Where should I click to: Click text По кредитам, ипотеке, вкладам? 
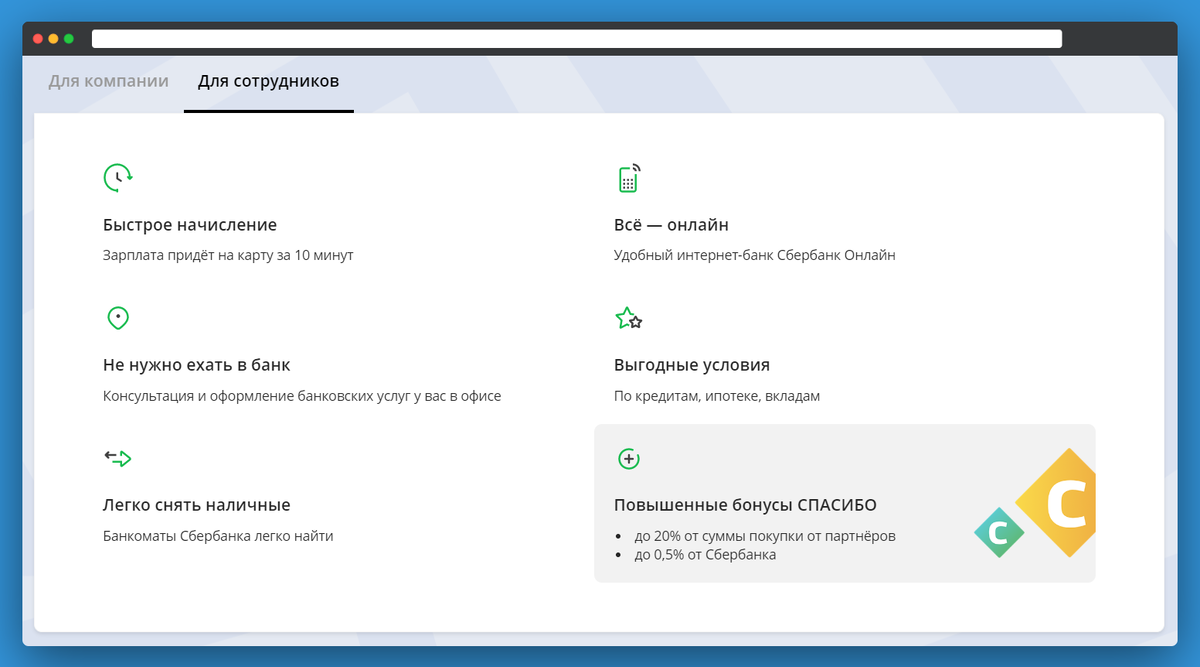click(717, 396)
